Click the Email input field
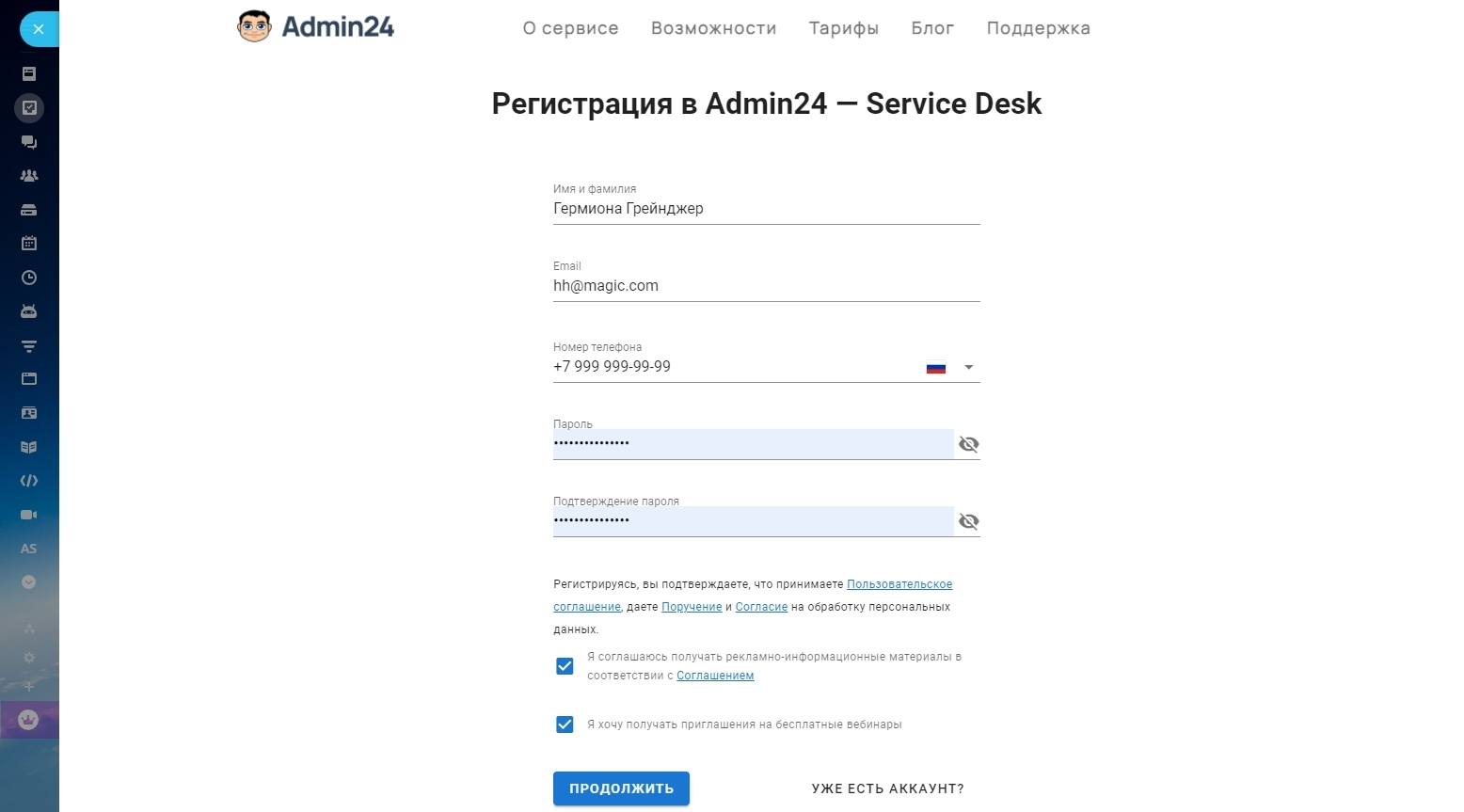Screen dimensions: 1464x812 point(767,286)
